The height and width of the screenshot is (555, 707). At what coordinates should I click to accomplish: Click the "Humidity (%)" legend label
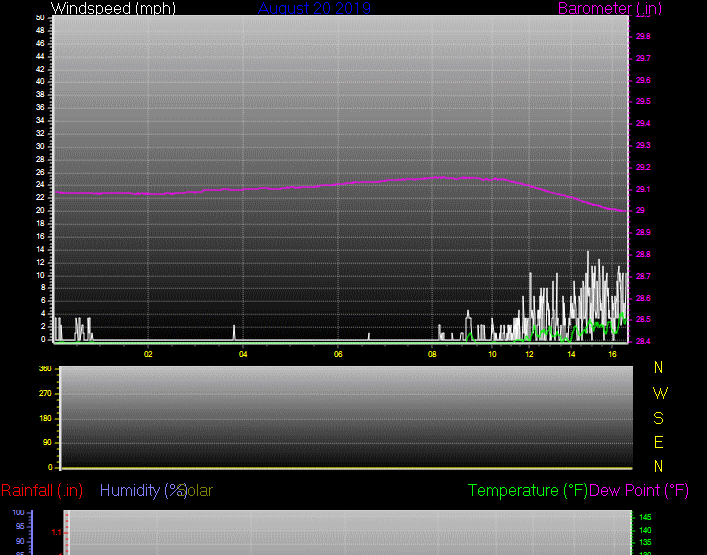pyautogui.click(x=143, y=491)
